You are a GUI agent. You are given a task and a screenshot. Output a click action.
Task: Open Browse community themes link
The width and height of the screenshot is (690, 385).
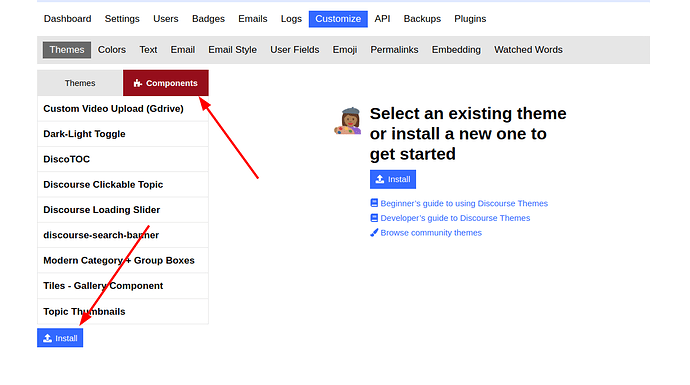431,233
